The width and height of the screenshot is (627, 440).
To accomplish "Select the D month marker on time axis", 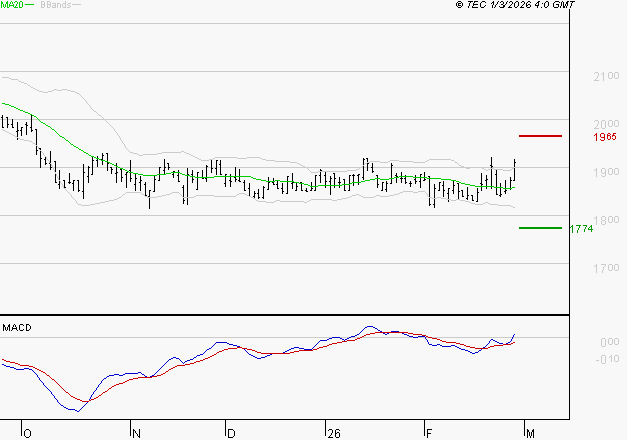I will (x=231, y=433).
